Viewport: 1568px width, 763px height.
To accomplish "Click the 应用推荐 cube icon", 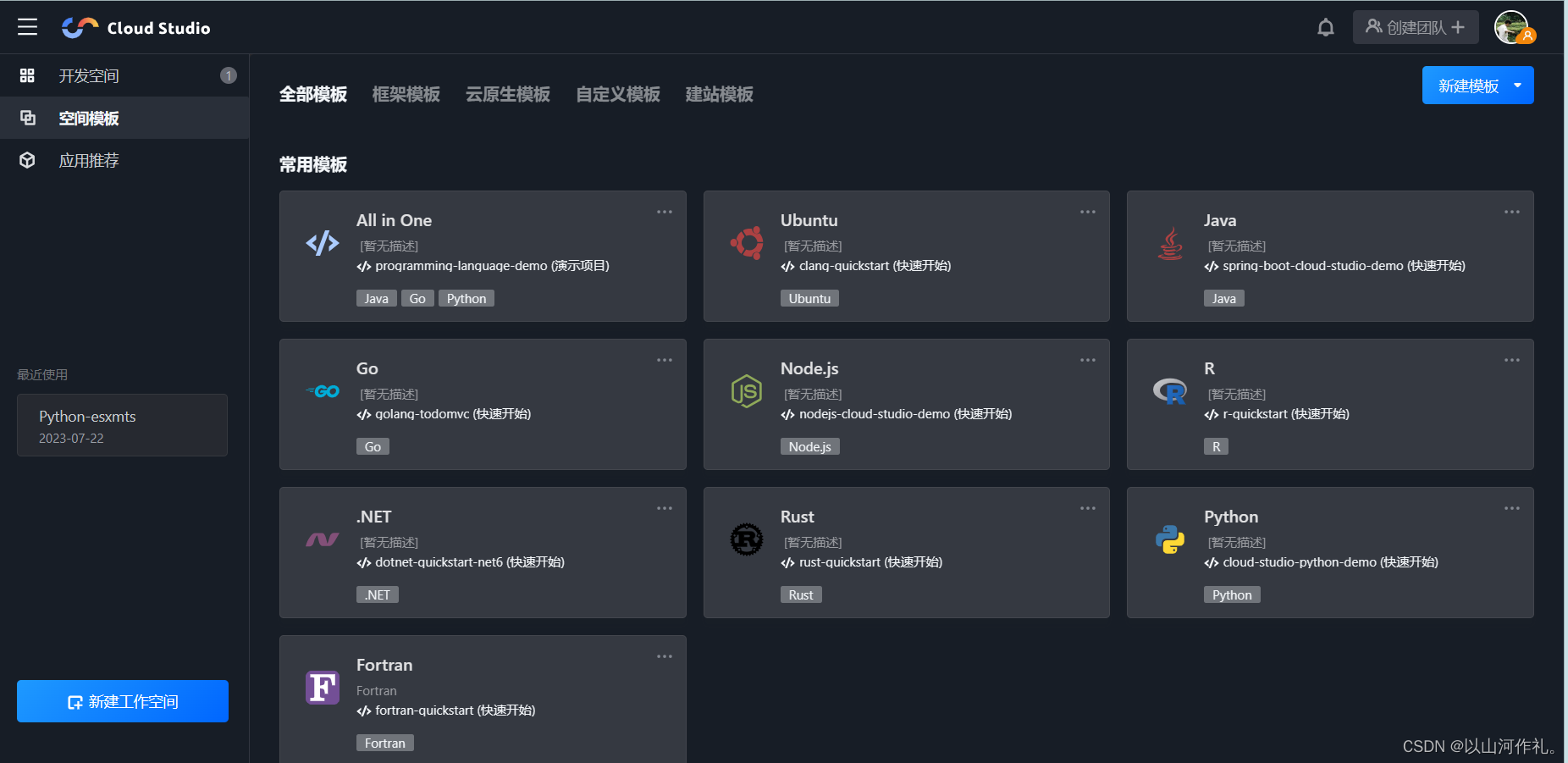I will tap(27, 160).
